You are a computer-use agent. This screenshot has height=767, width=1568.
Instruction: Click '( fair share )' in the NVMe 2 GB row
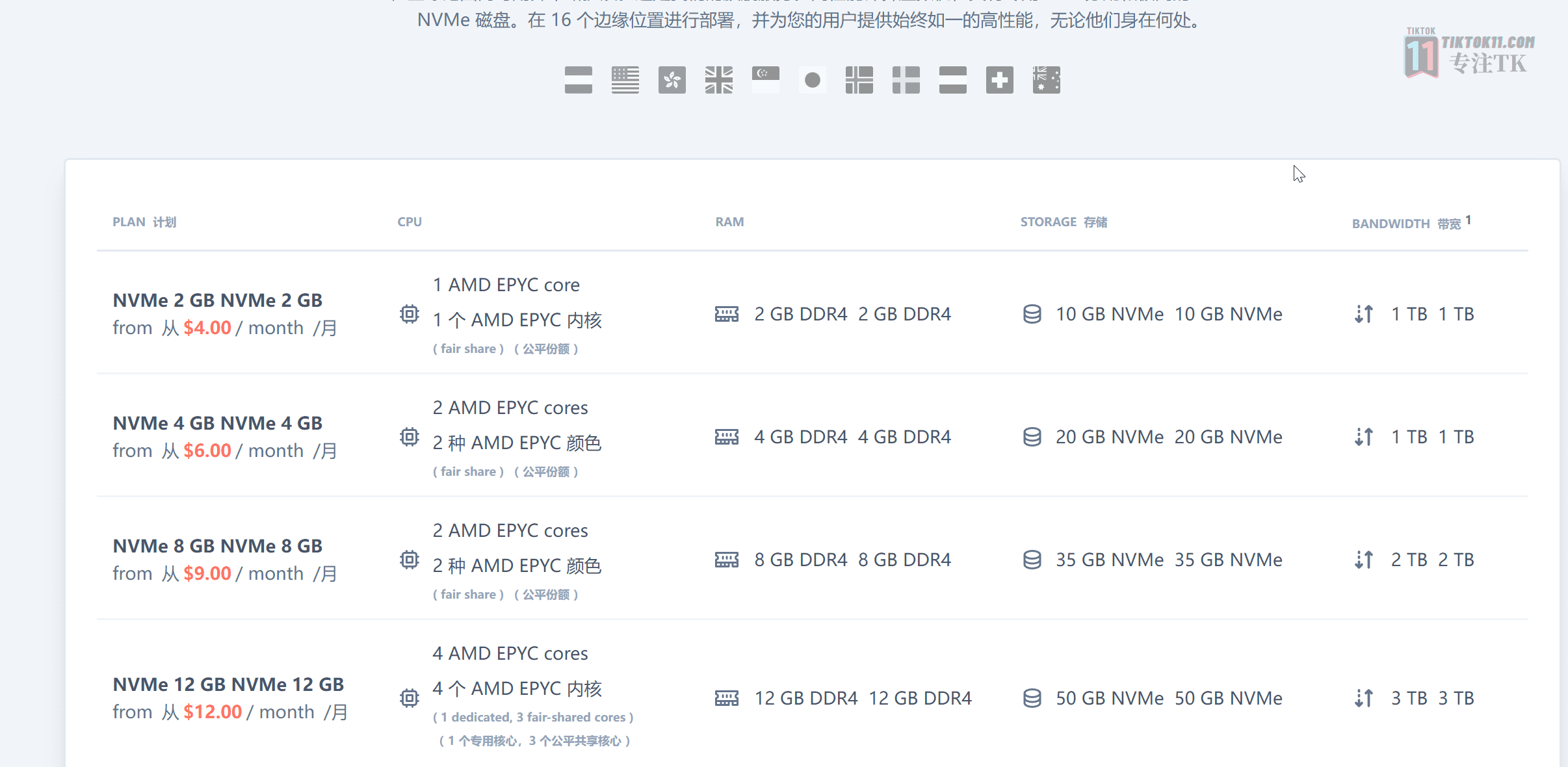click(469, 349)
